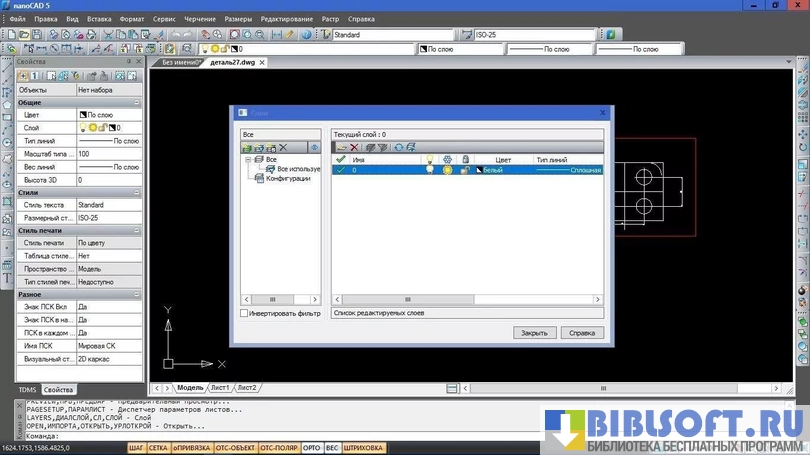
Task: Toggle the lock icon for layer 0
Action: pos(465,170)
